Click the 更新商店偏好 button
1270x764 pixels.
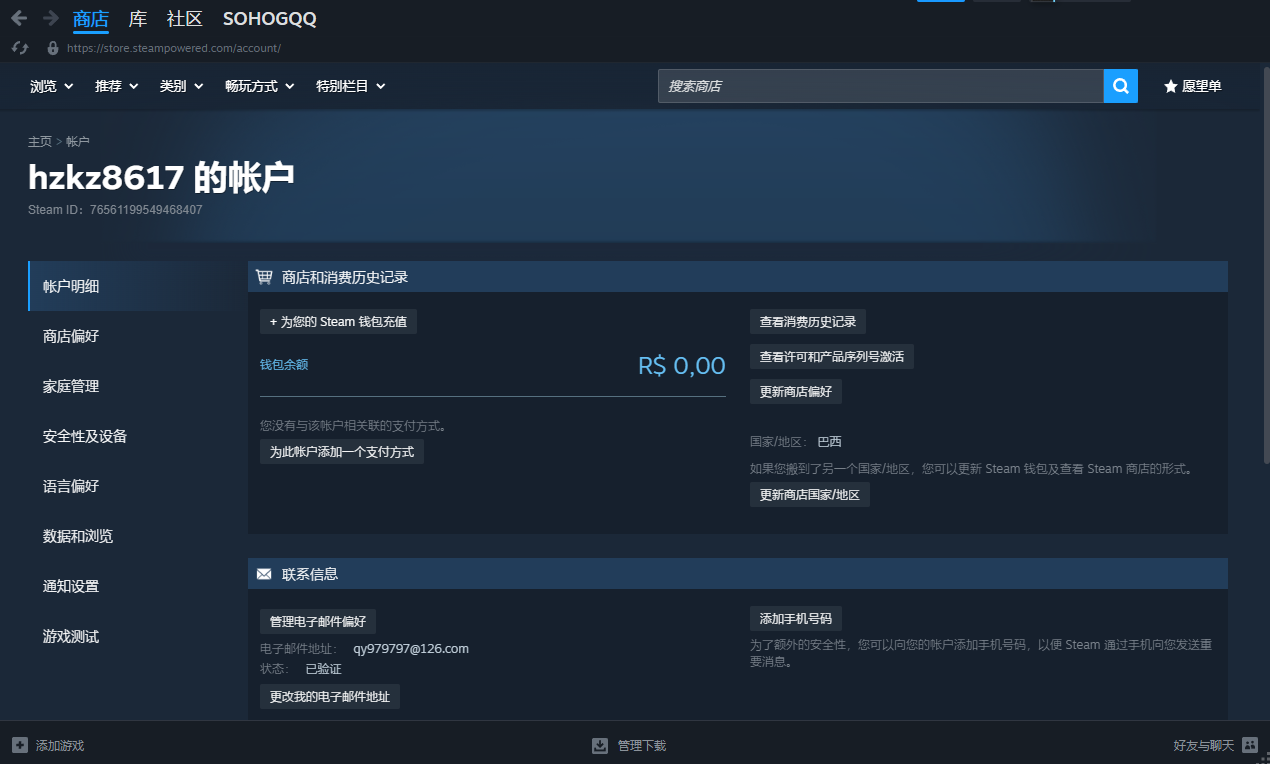click(x=796, y=391)
